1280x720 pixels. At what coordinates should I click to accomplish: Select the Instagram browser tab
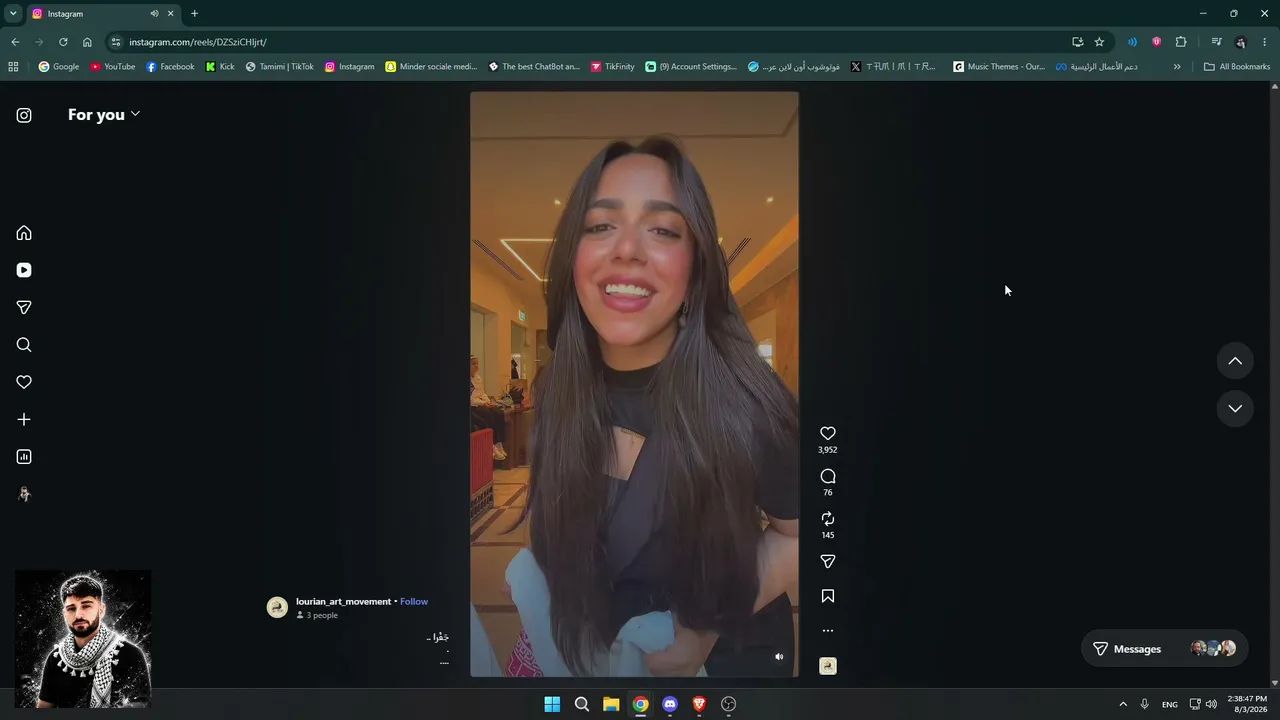[x=103, y=14]
